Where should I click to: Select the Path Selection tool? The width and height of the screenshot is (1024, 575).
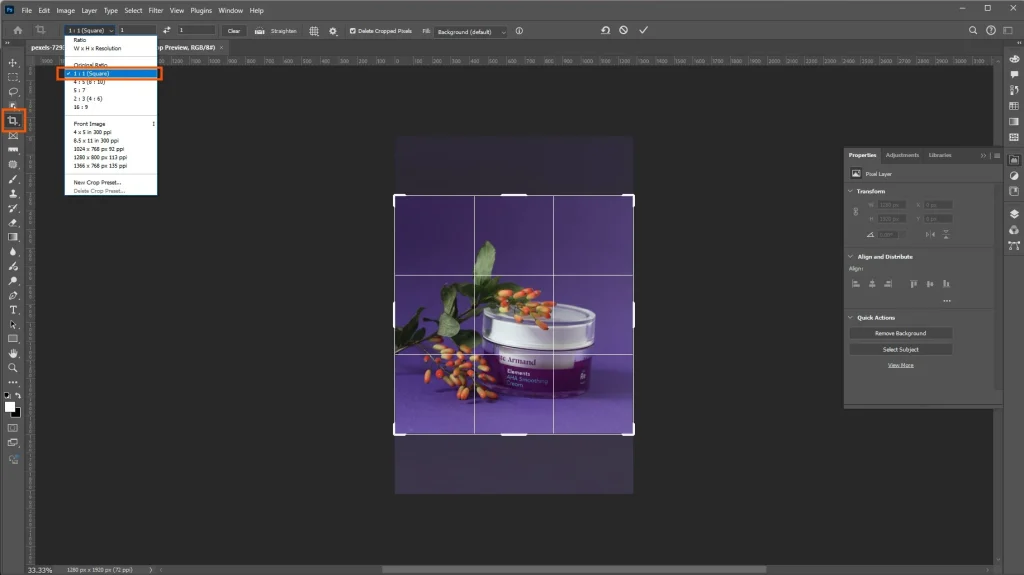(x=12, y=324)
